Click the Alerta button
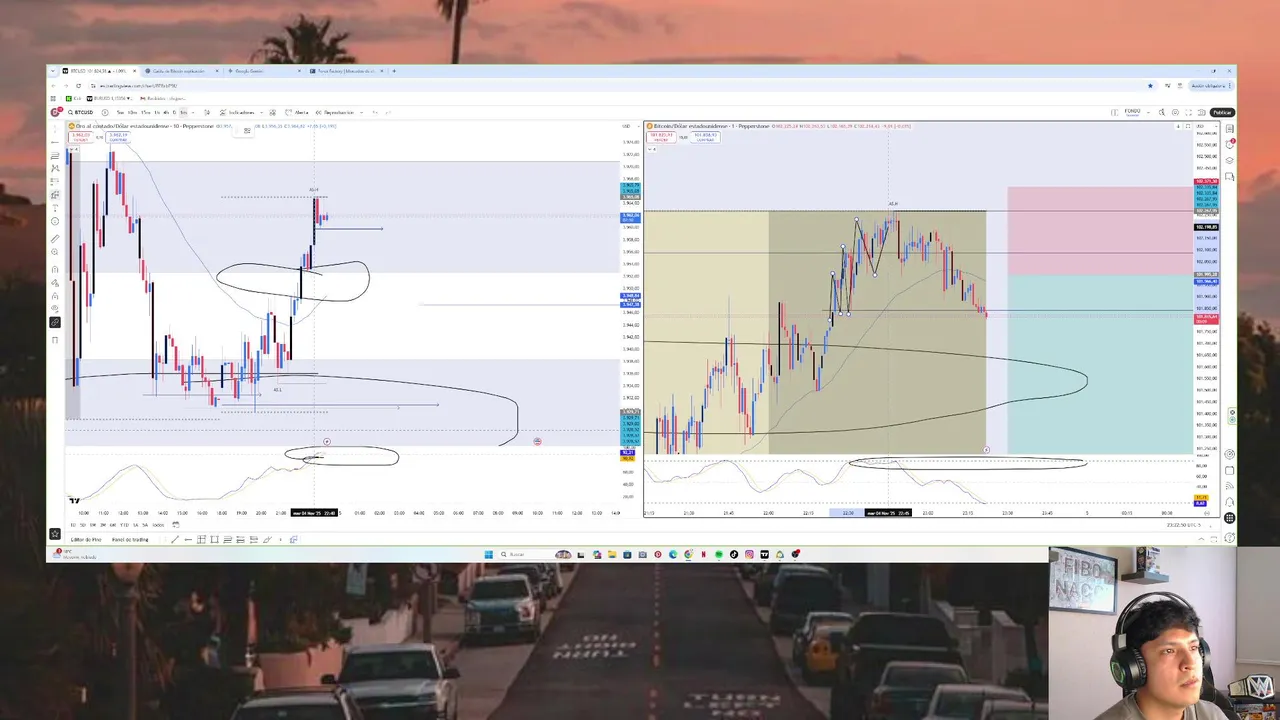1280x720 pixels. (296, 112)
